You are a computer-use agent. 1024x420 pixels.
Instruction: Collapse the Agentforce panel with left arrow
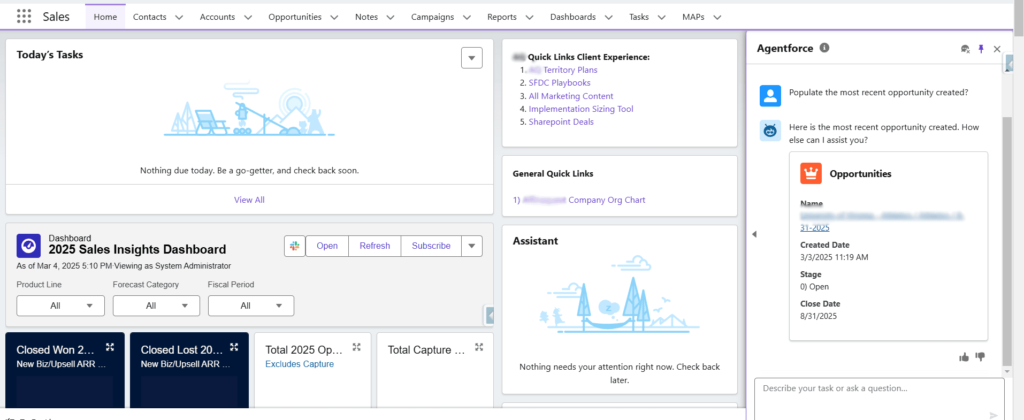754,234
